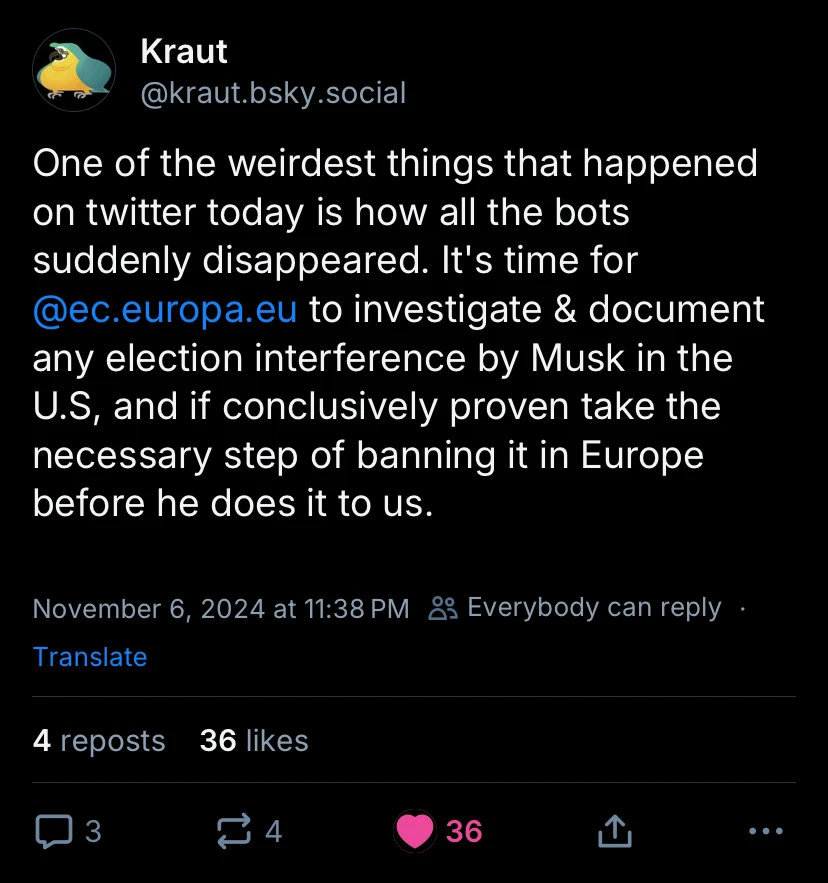The width and height of the screenshot is (828, 883).
Task: View the list of 36 likes
Action: [x=254, y=741]
